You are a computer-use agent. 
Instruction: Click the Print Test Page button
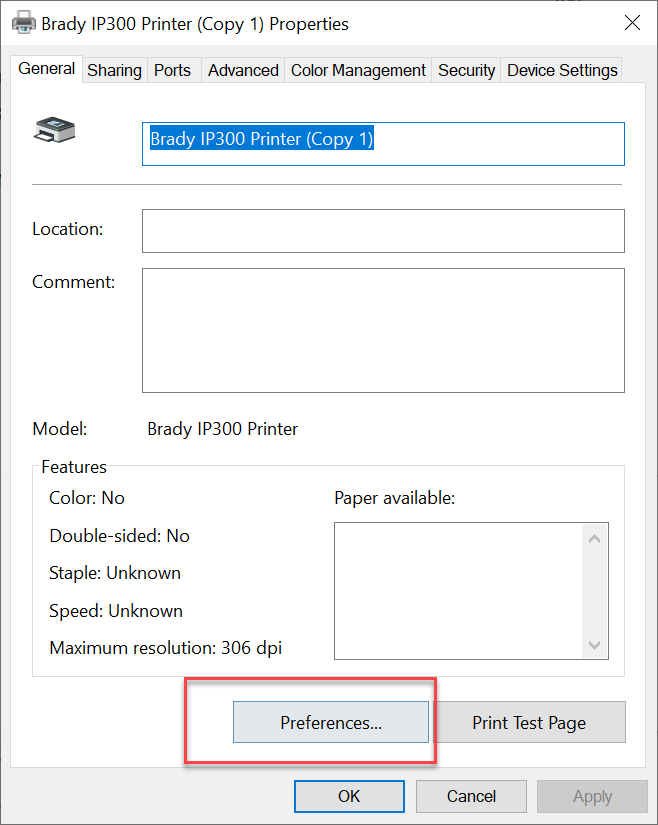pos(529,722)
